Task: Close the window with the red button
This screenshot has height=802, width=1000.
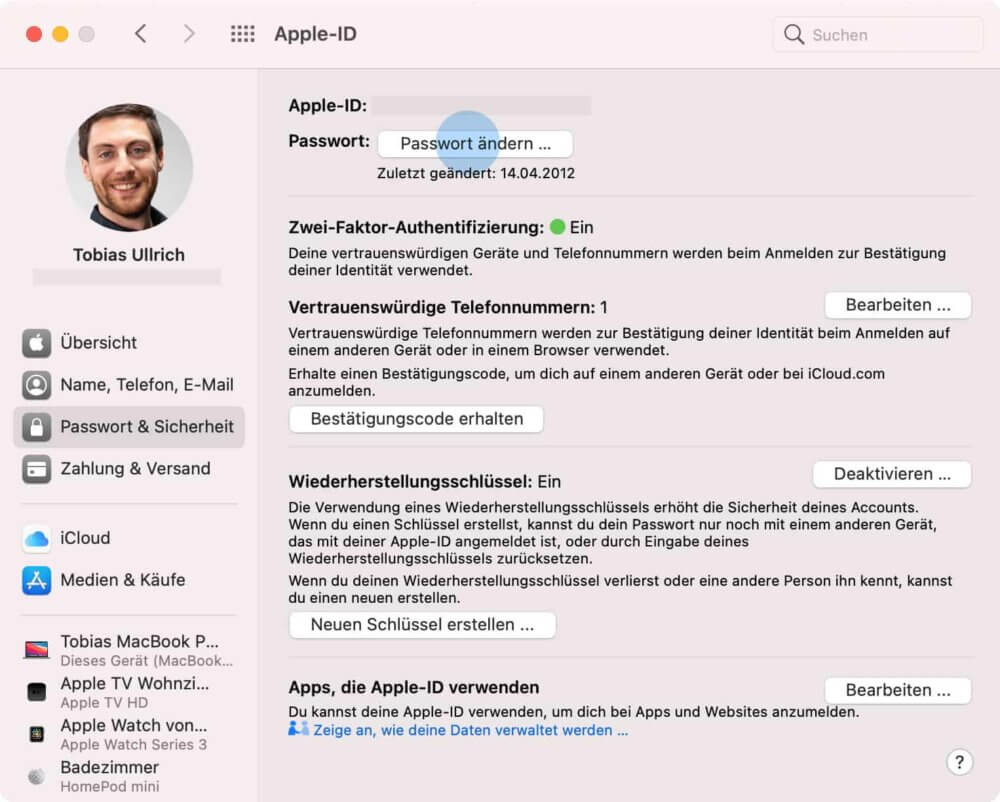Action: click(34, 34)
